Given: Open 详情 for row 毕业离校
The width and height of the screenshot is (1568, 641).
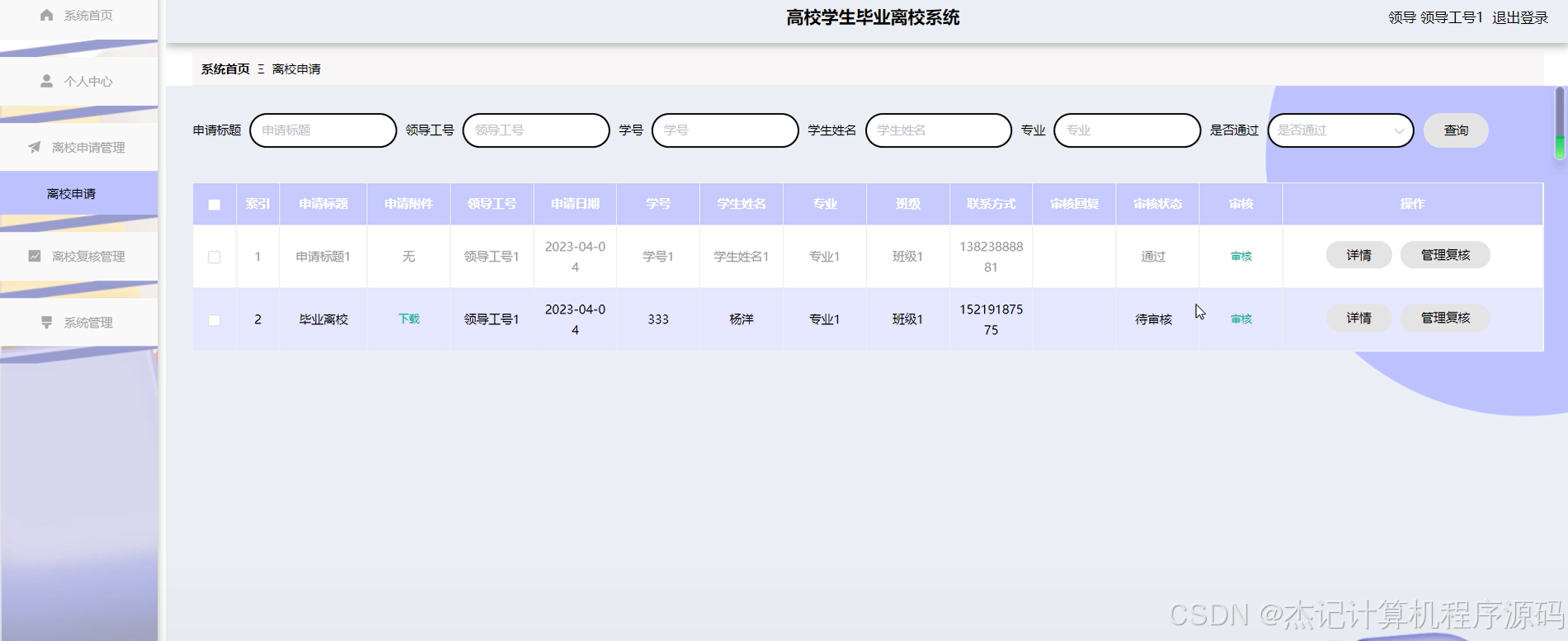Looking at the screenshot, I should pos(1359,318).
